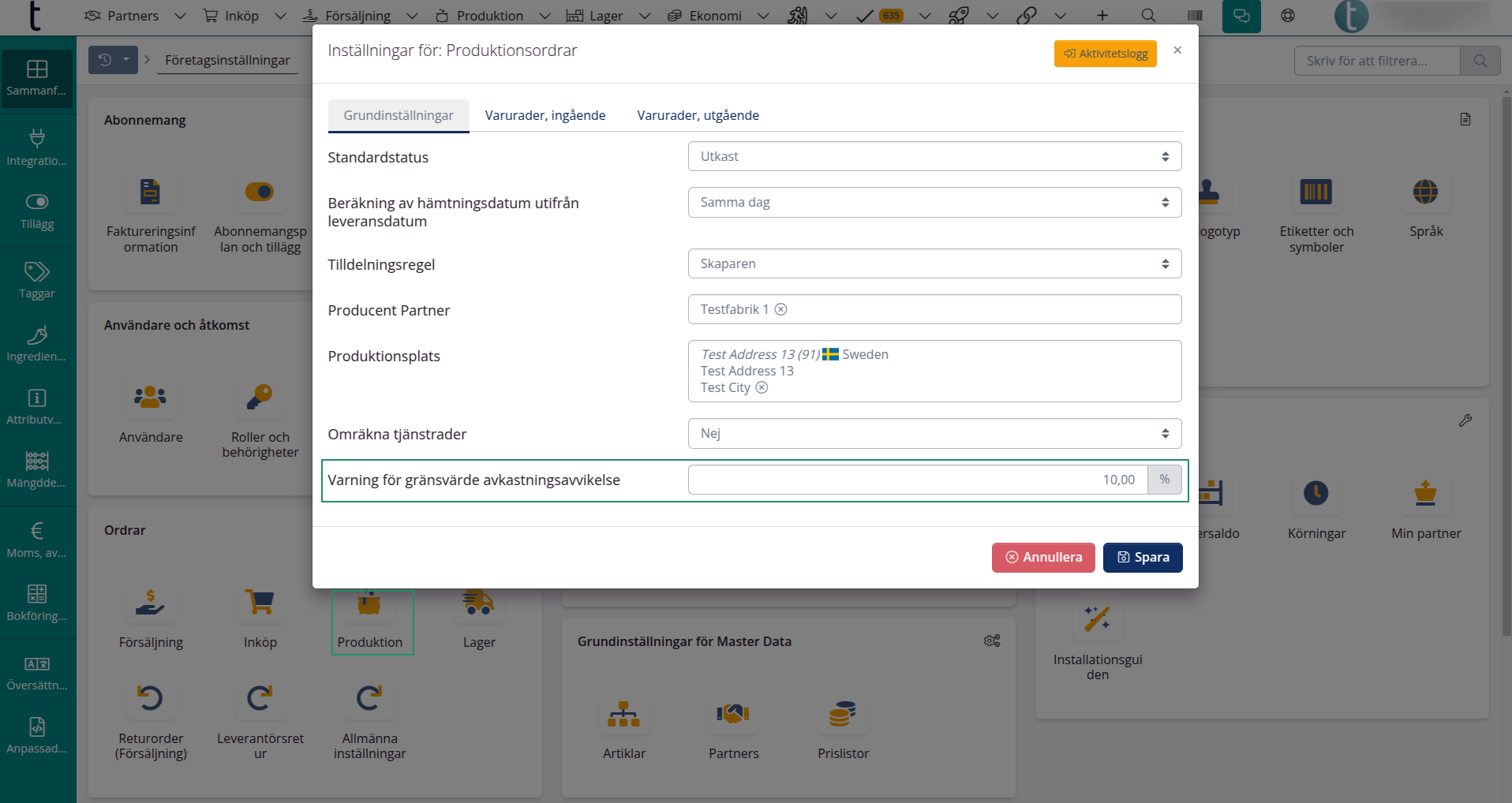Remove Testfabrik 1 from Producent Partner
1512x803 pixels.
click(x=780, y=309)
